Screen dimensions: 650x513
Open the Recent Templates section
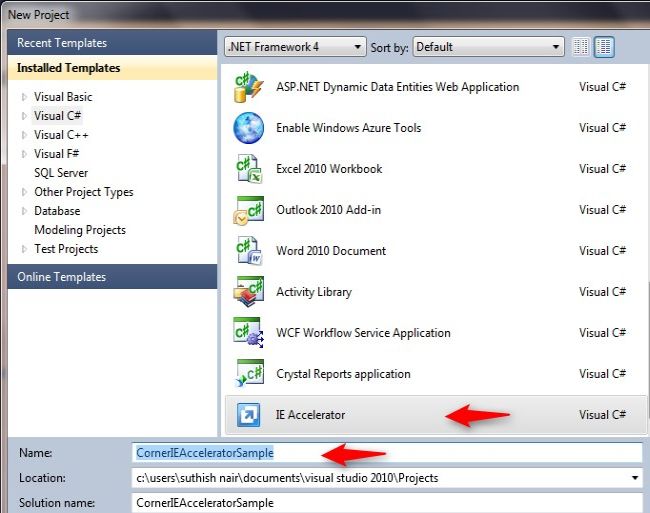112,43
